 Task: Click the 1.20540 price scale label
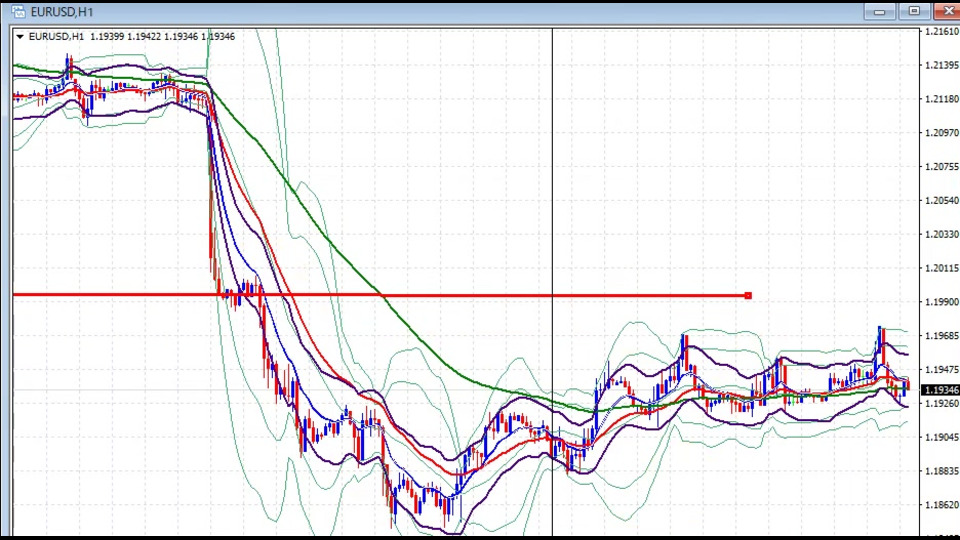[x=942, y=200]
